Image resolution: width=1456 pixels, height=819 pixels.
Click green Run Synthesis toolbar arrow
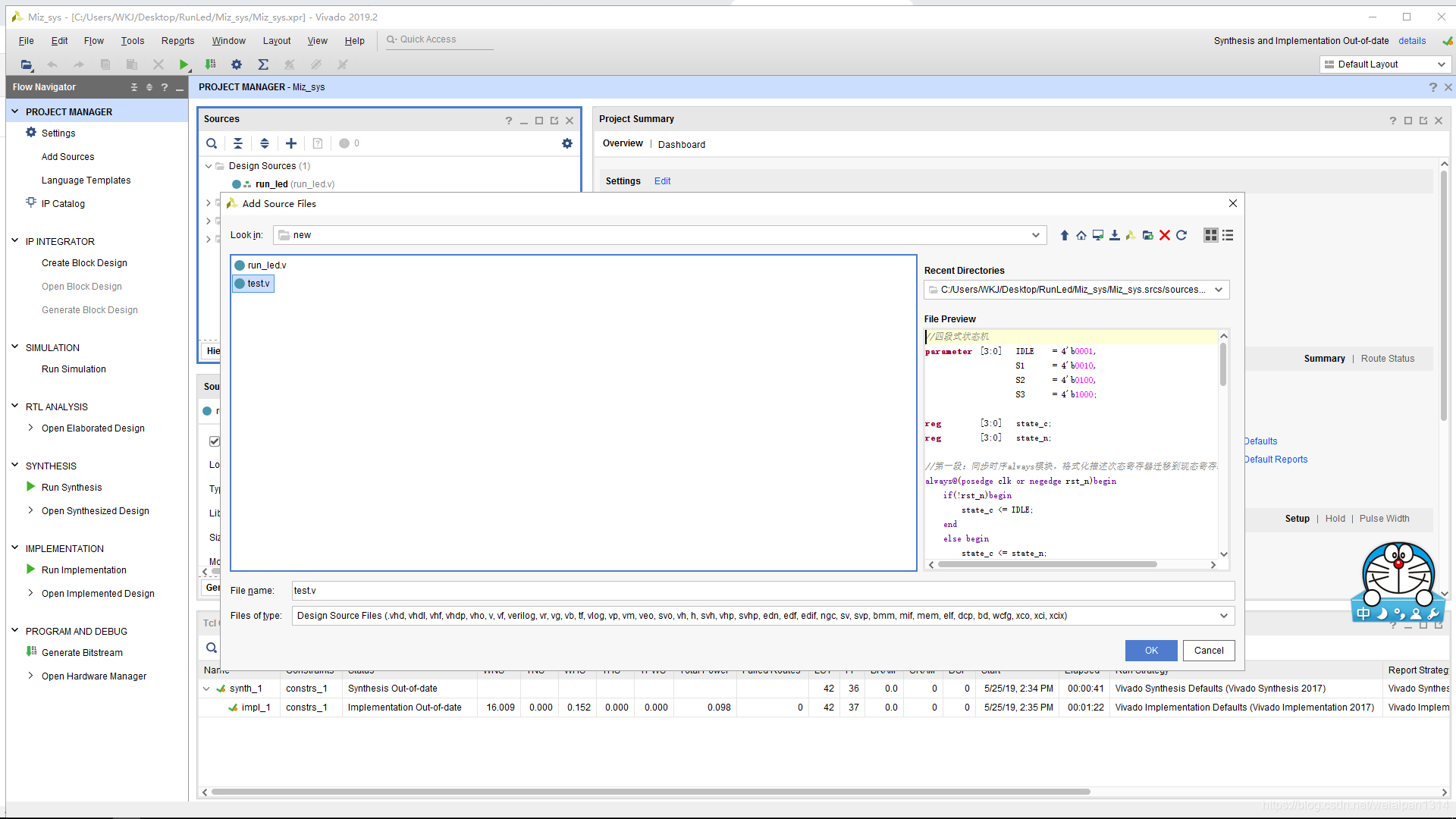click(184, 64)
